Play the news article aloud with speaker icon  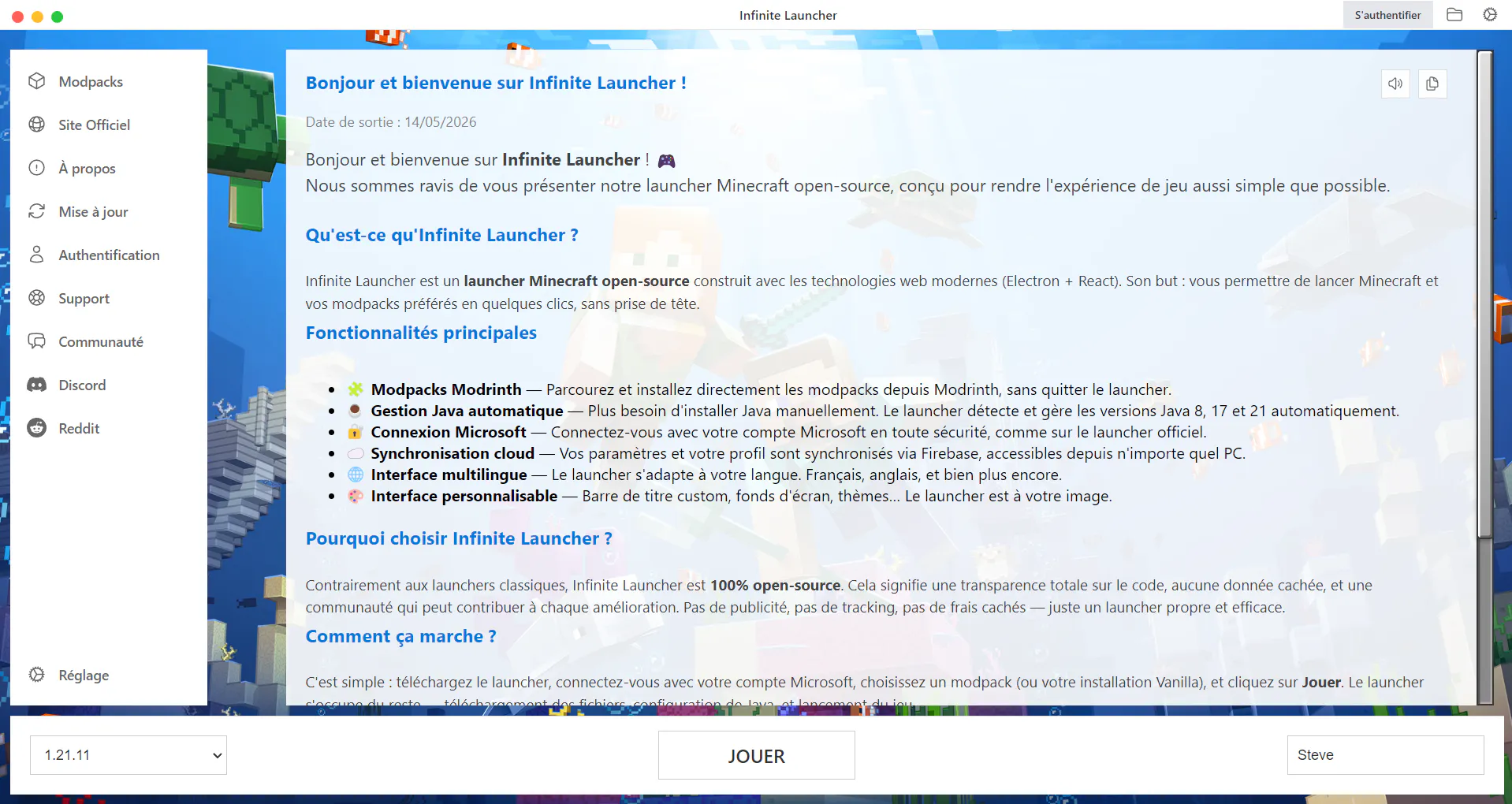pyautogui.click(x=1395, y=84)
